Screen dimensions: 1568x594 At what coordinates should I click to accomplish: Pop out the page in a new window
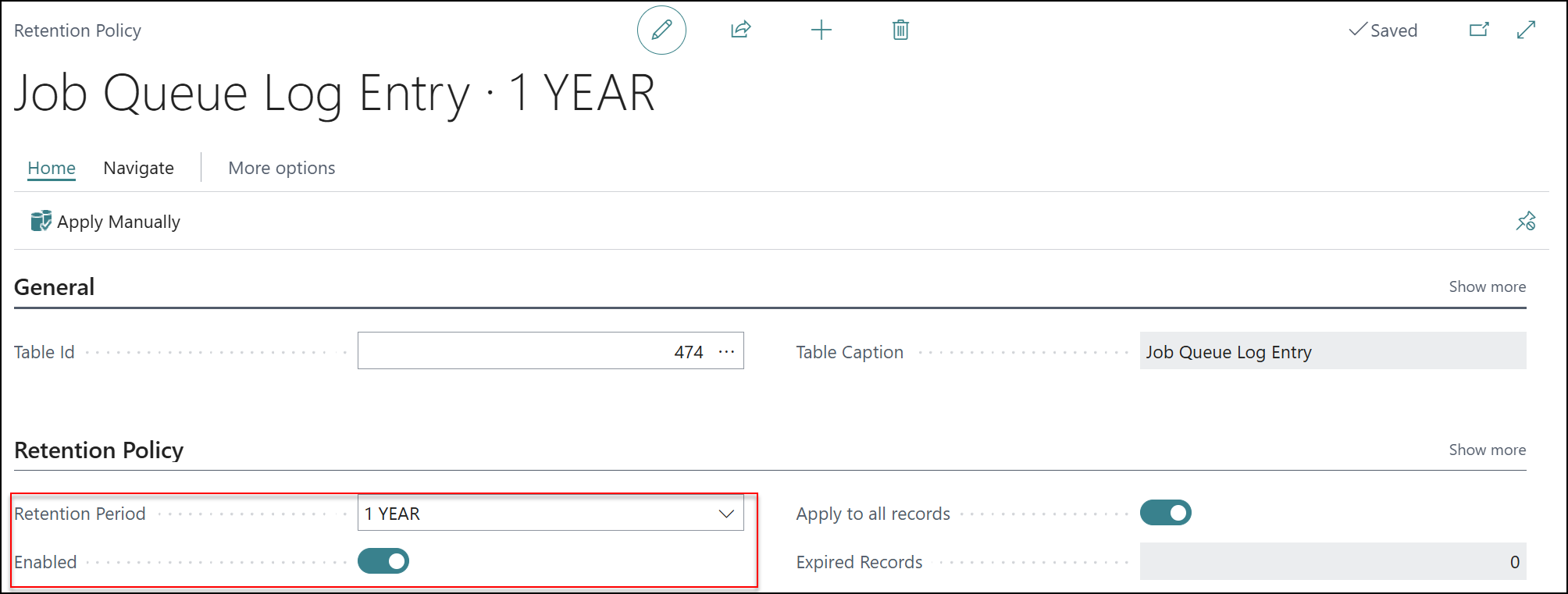click(1478, 30)
